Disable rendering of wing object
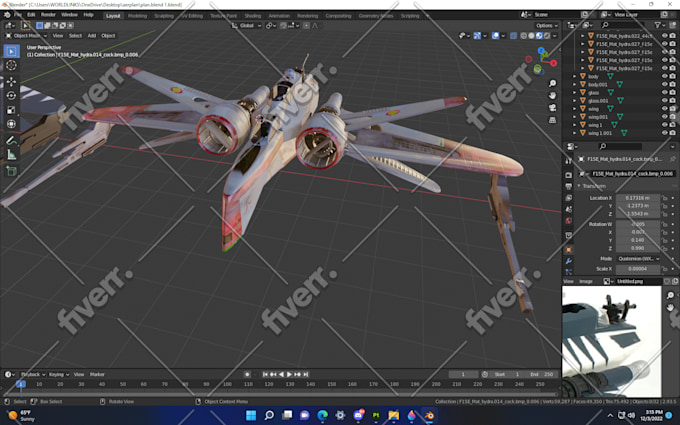 [x=673, y=109]
